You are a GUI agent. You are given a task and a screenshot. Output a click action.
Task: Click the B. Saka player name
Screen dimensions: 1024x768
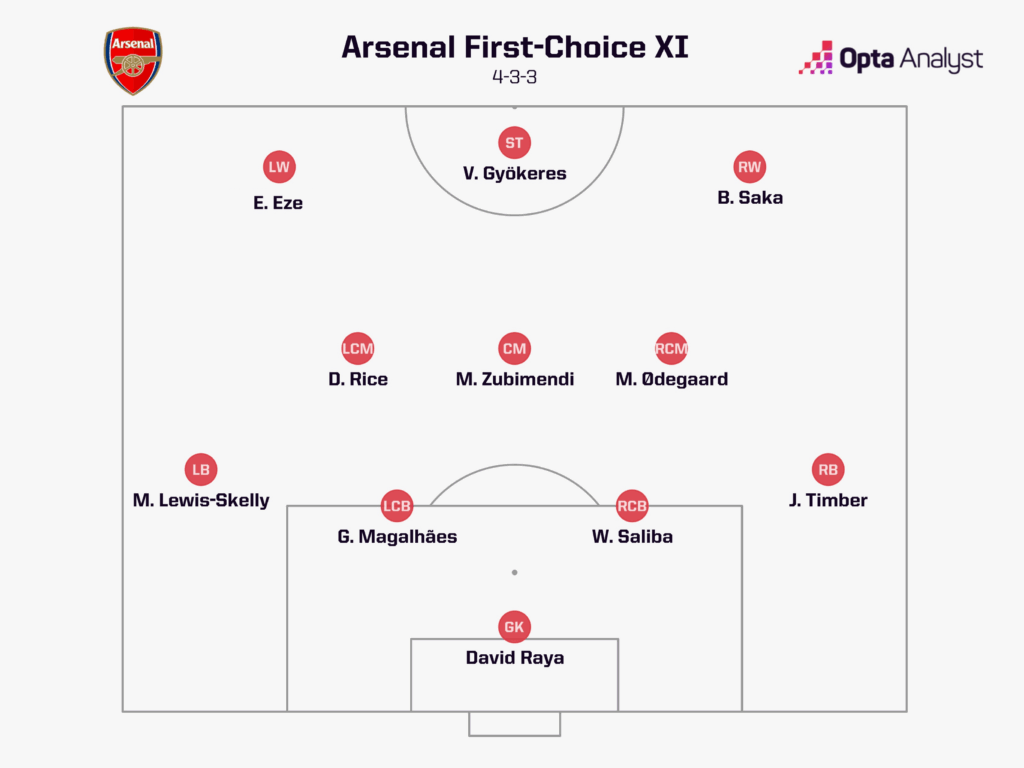(x=749, y=197)
